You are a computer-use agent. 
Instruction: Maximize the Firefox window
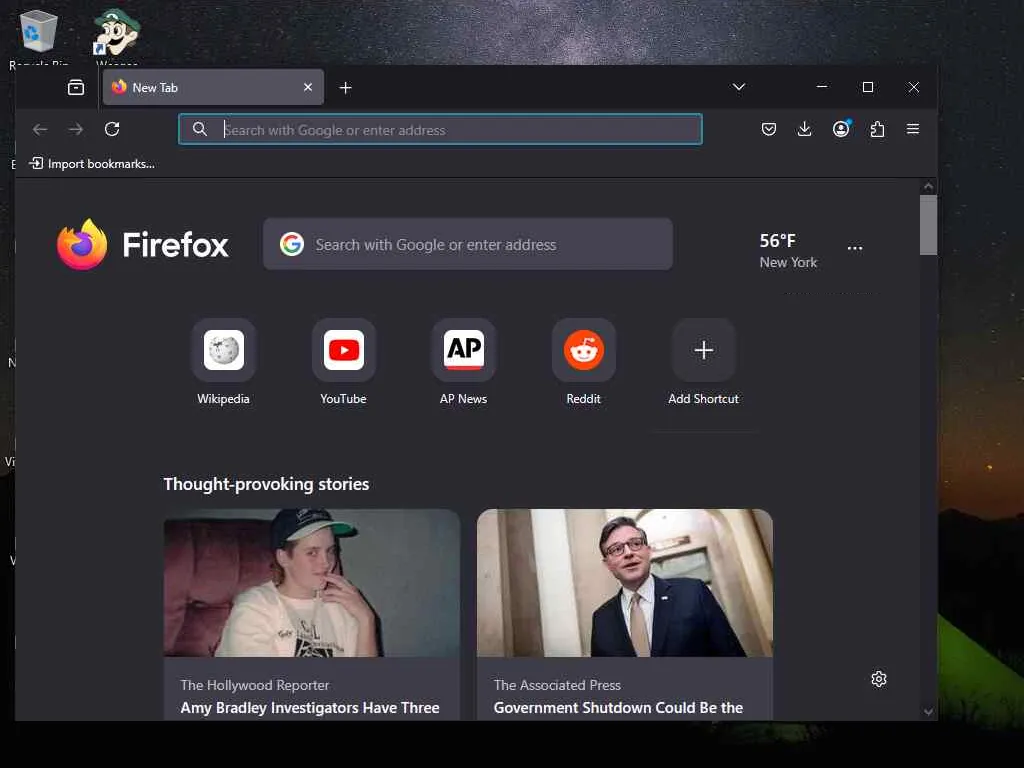click(x=868, y=87)
